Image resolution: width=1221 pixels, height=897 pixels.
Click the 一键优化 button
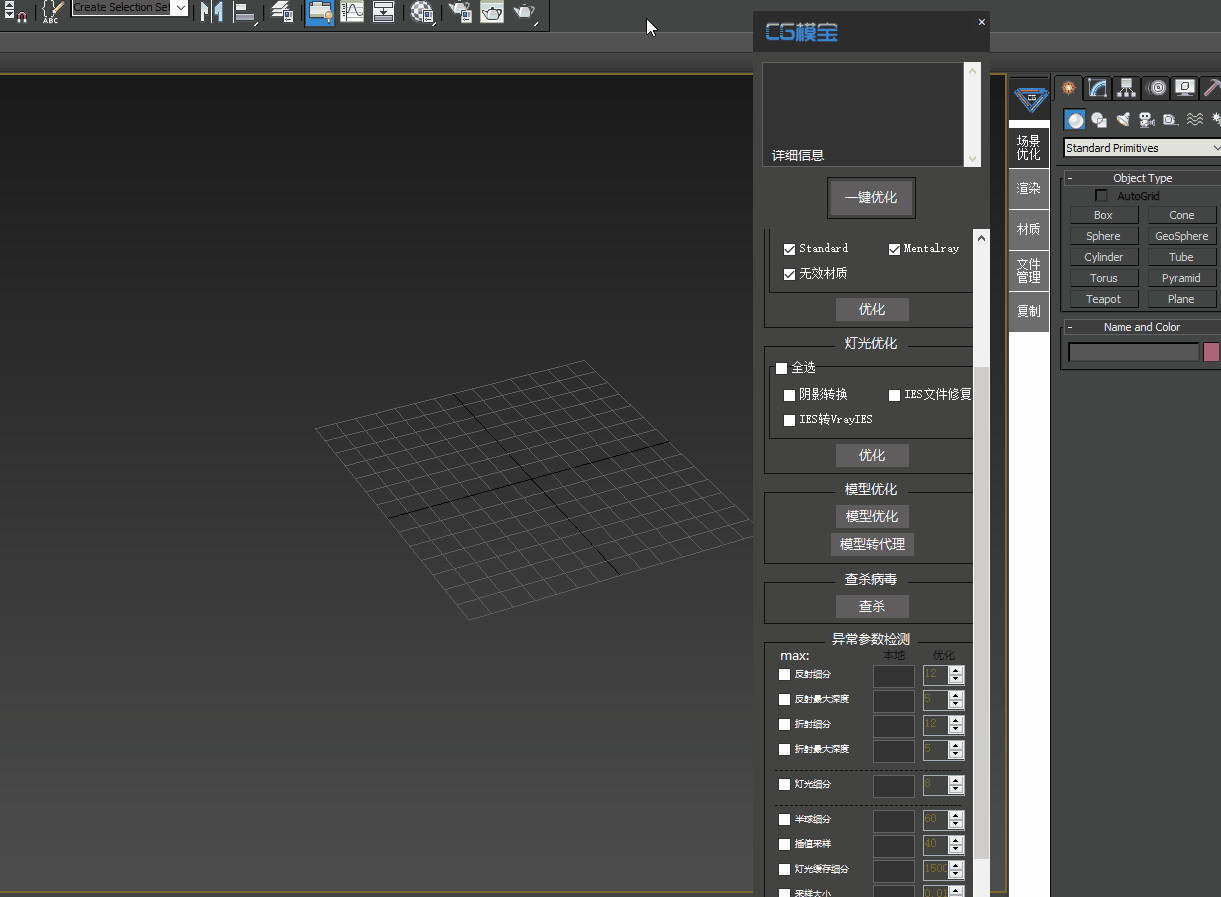tap(871, 197)
